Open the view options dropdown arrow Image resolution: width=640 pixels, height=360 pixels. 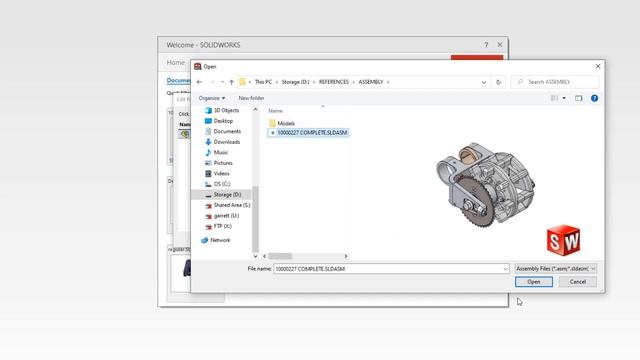coord(564,98)
